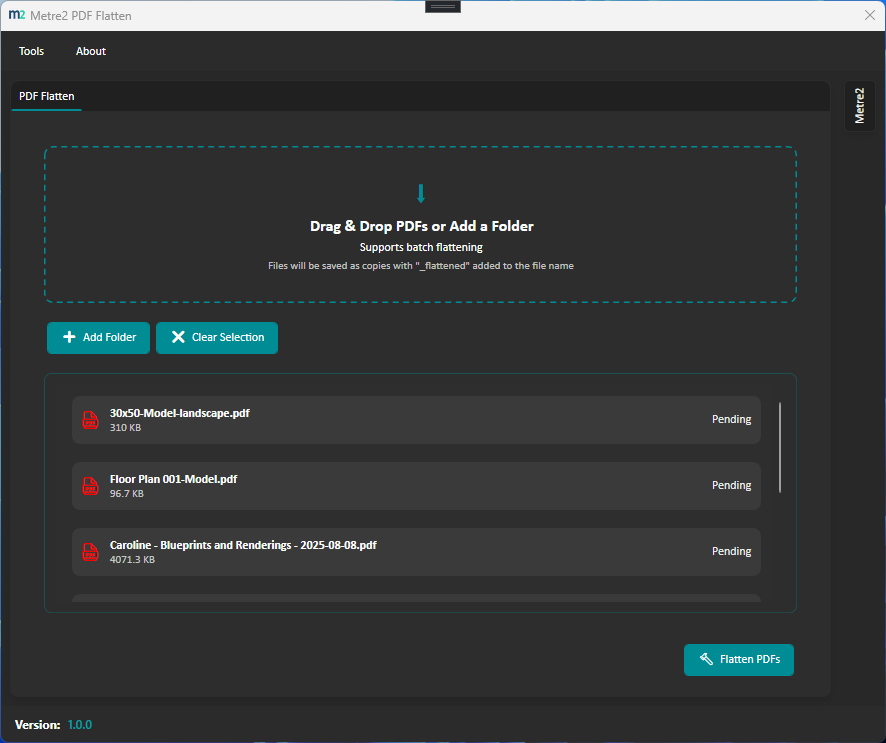Image resolution: width=886 pixels, height=743 pixels.
Task: Switch to the PDF Flatten tab
Action: (x=46, y=96)
